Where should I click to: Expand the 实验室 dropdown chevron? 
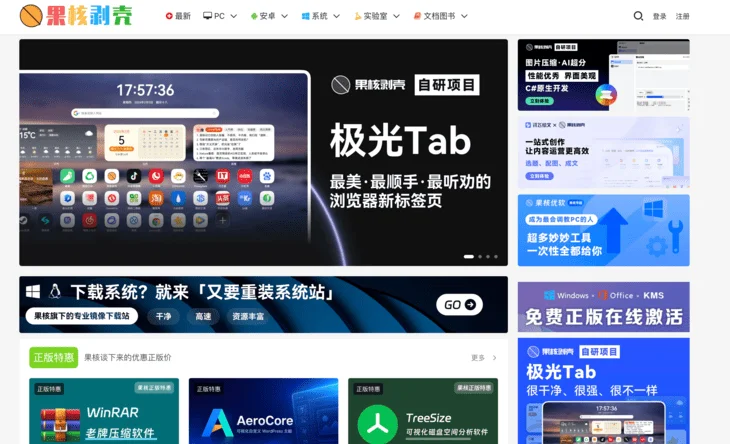point(396,16)
